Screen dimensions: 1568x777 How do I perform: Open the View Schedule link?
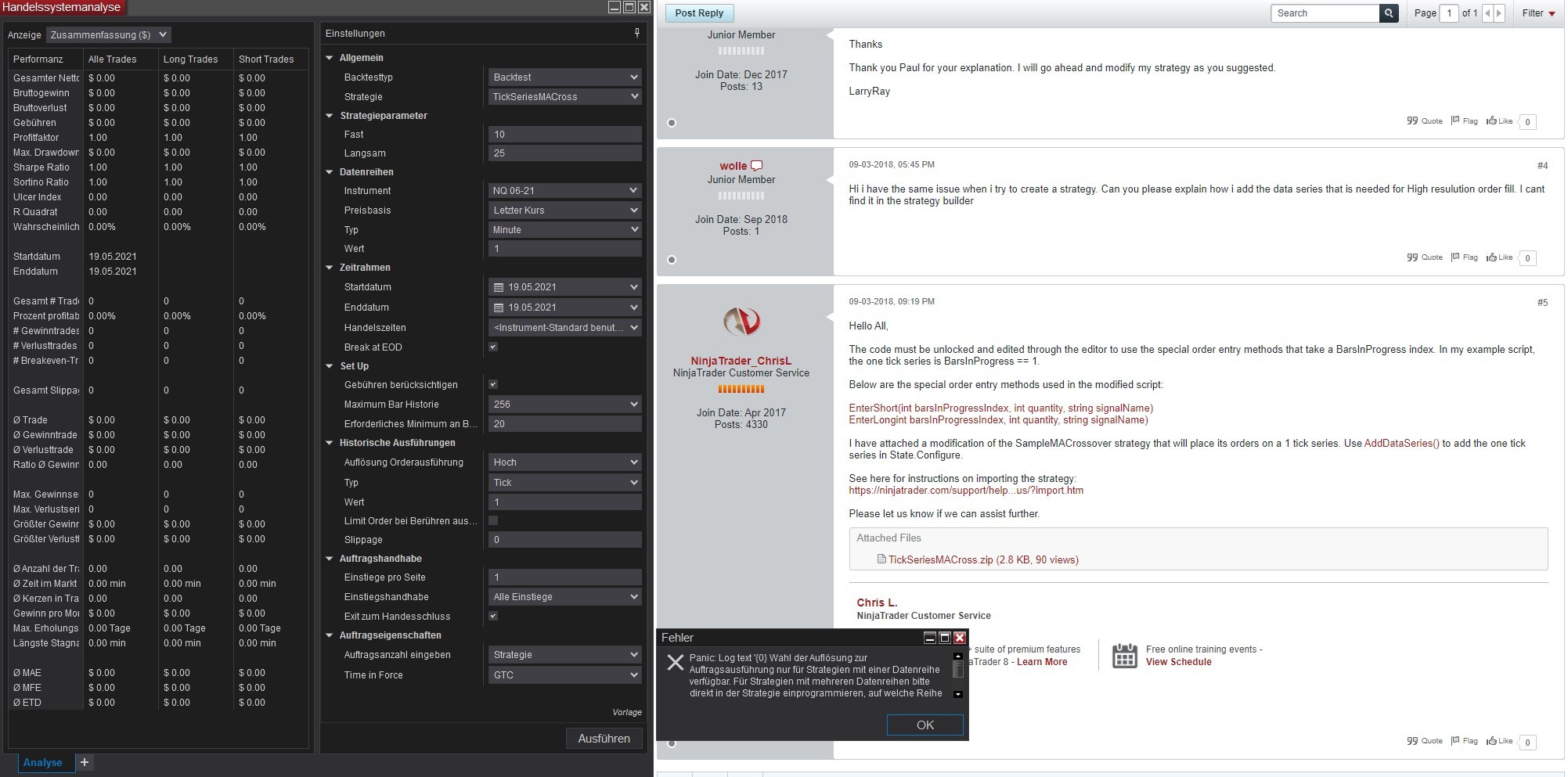pos(1178,662)
